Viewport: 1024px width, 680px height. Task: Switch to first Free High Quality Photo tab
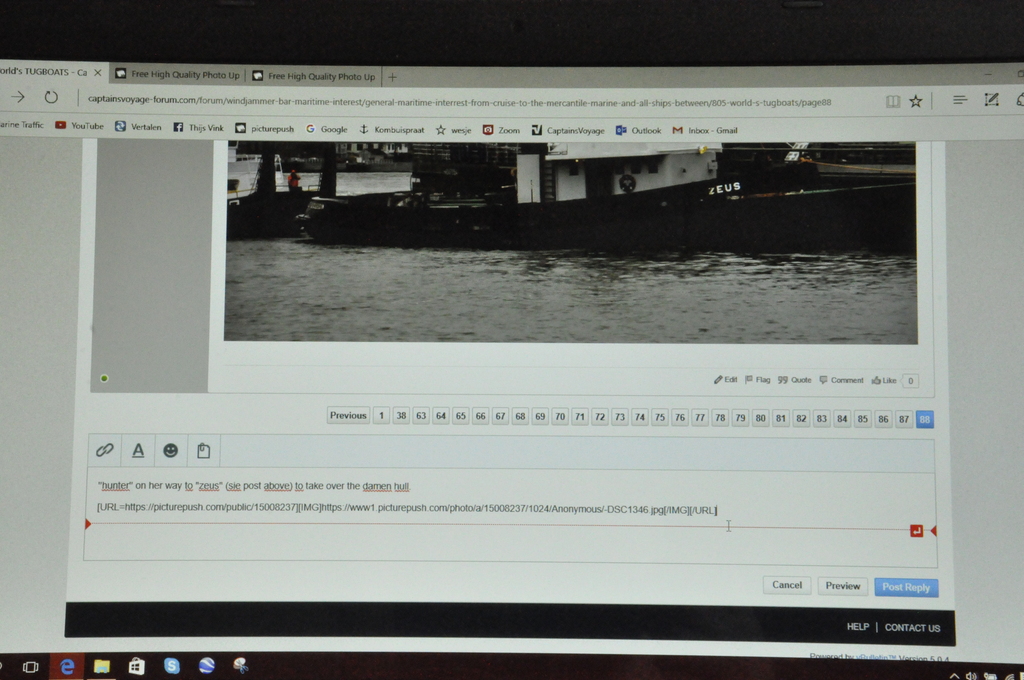pos(178,74)
